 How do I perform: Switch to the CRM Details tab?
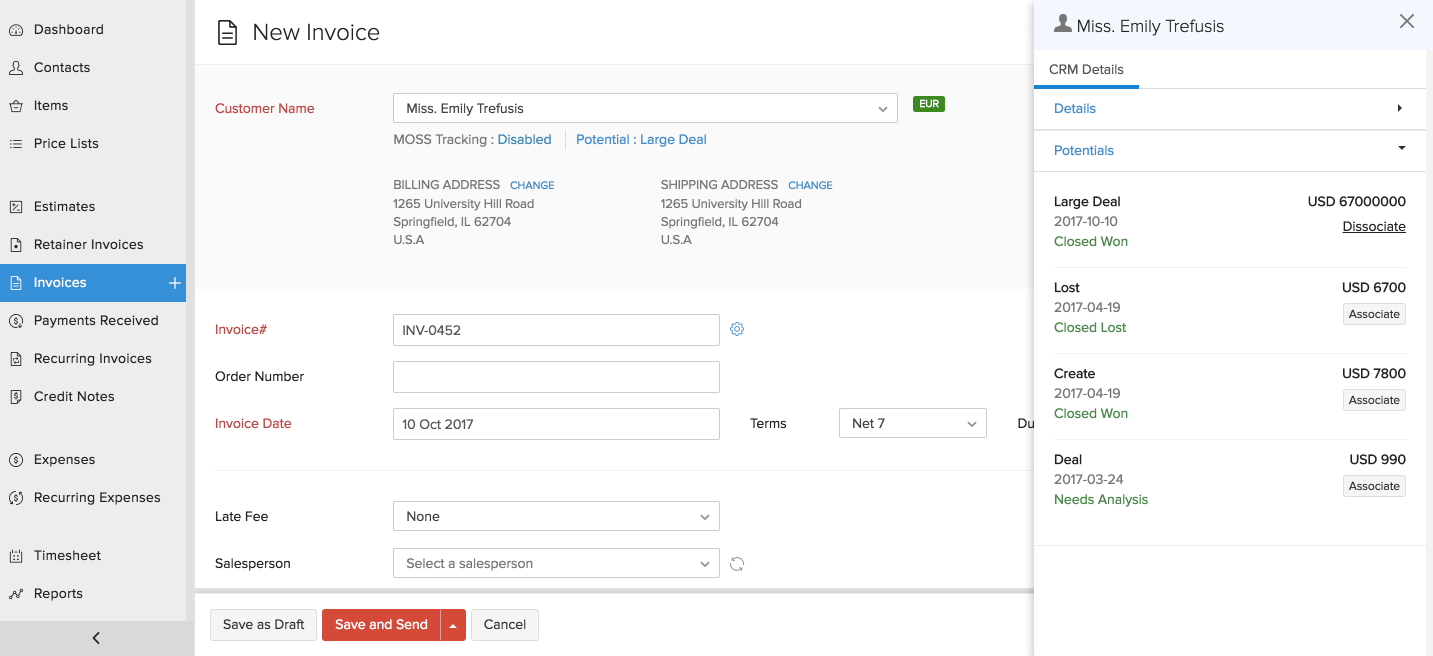[1086, 70]
